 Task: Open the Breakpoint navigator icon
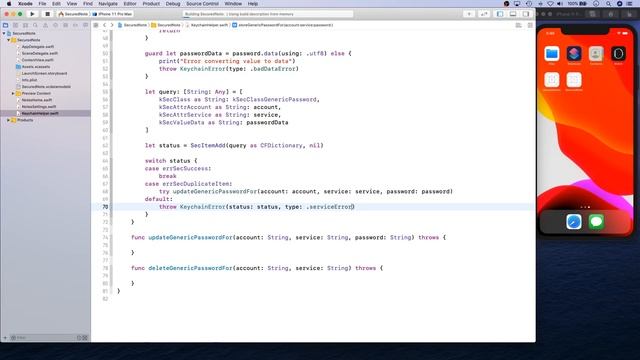pyautogui.click(x=76, y=25)
